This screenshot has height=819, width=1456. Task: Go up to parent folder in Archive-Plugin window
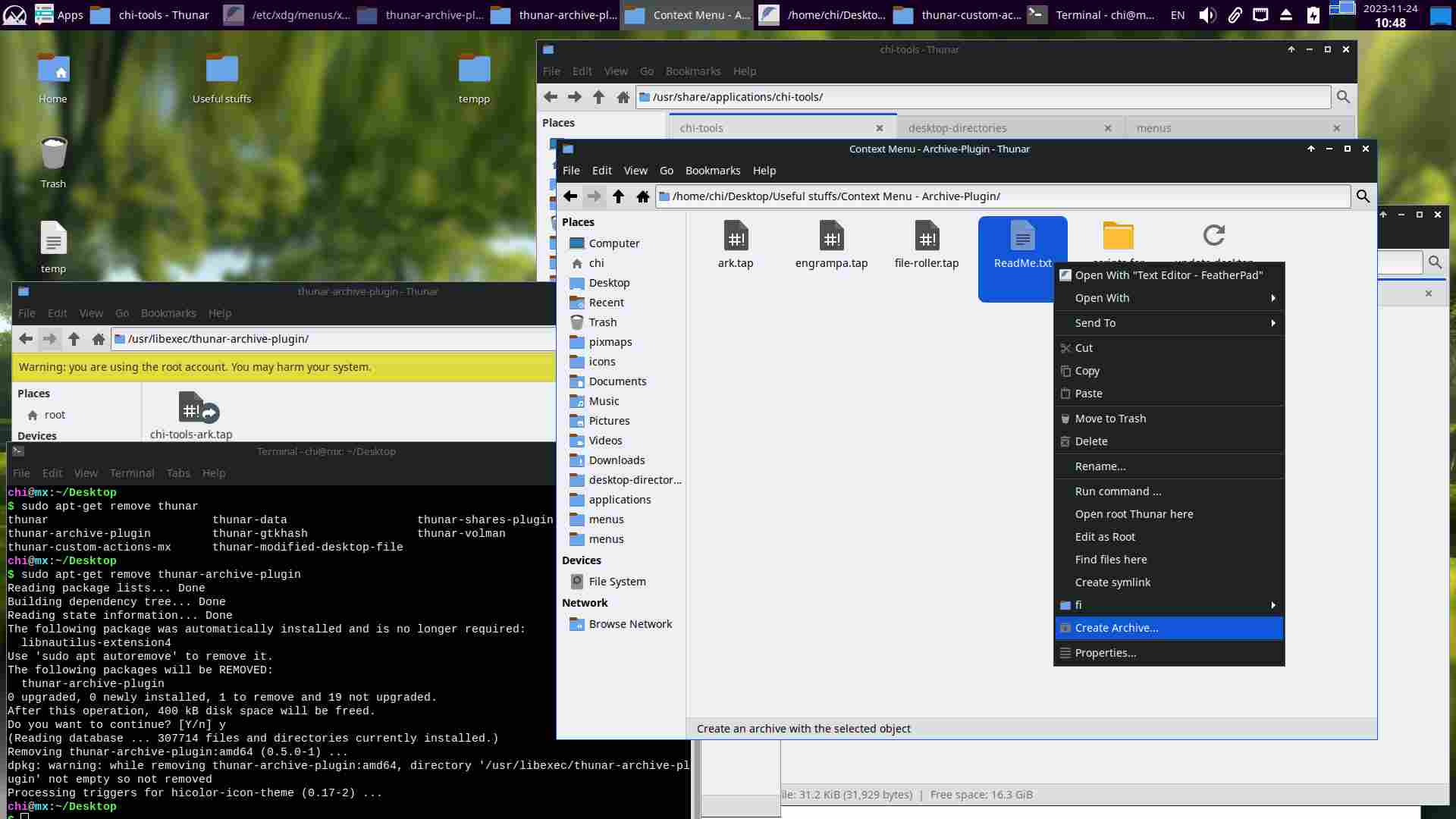[x=618, y=196]
